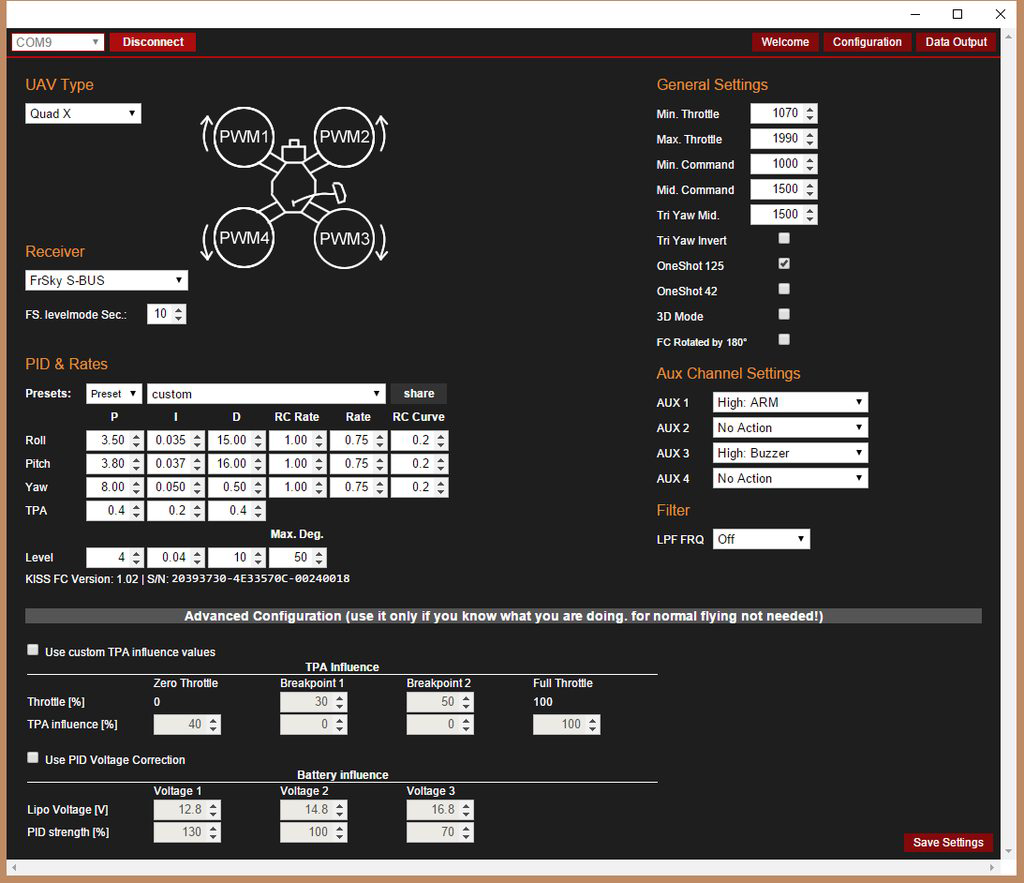Open AUX 2 No Action dropdown
Image resolution: width=1024 pixels, height=883 pixels.
coord(790,428)
